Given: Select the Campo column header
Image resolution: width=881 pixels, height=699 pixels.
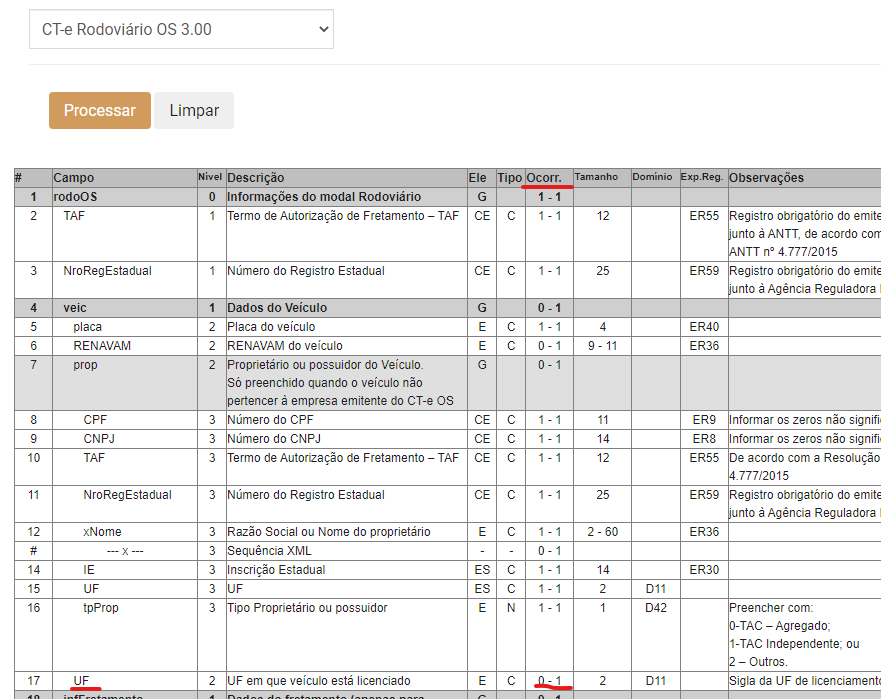Looking at the screenshot, I should coord(74,178).
